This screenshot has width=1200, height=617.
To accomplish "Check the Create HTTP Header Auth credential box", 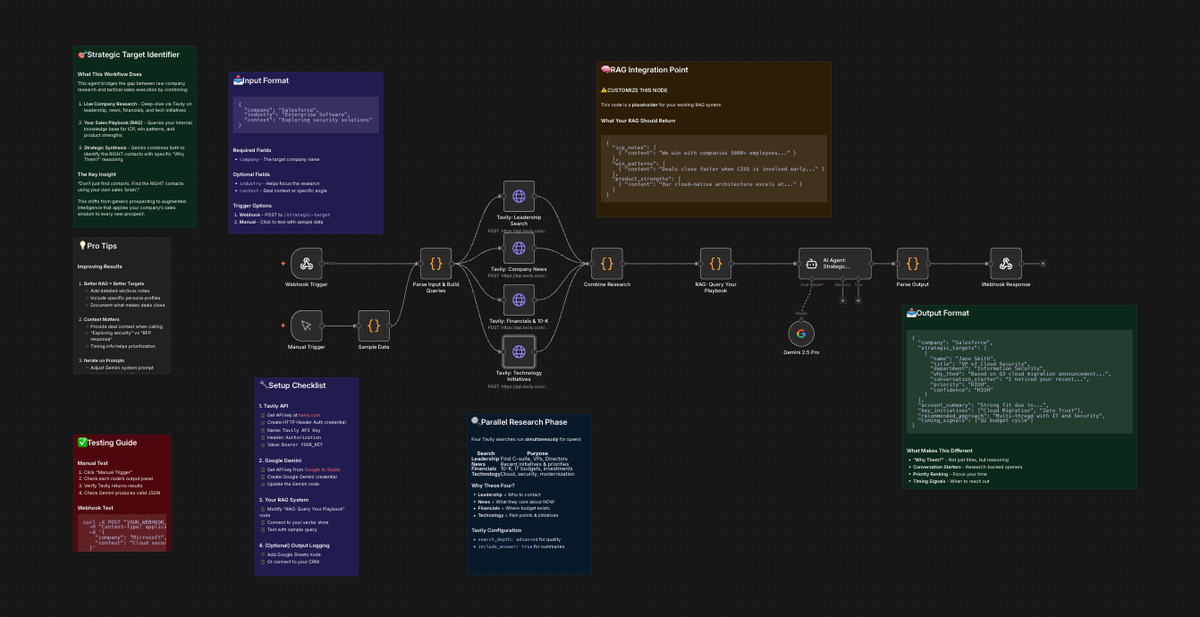I will coord(263,422).
